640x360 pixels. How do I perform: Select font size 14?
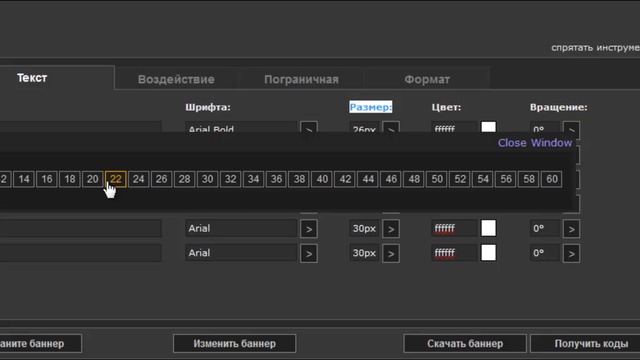(24, 179)
